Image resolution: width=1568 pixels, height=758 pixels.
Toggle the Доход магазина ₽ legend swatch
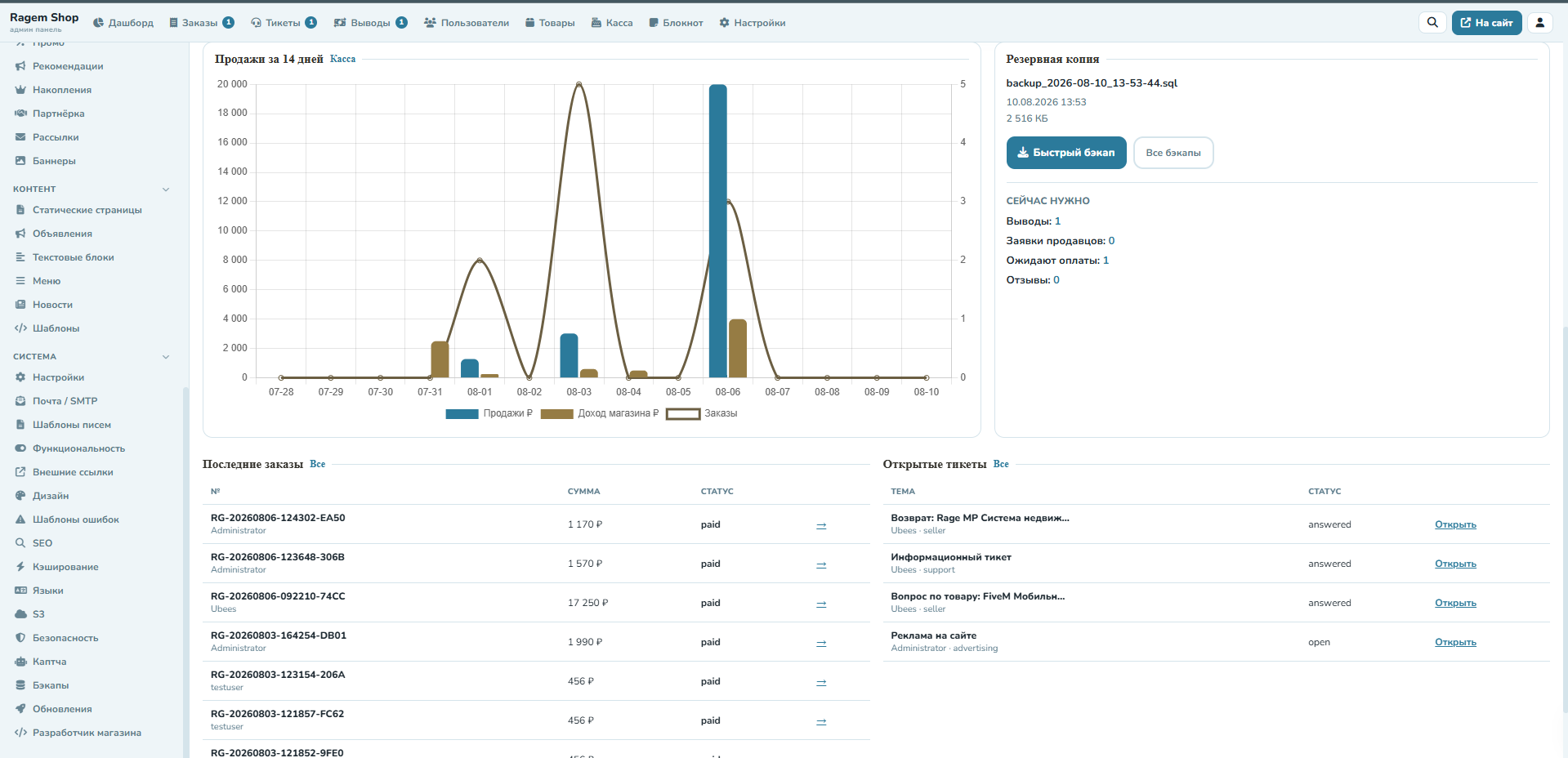point(556,414)
